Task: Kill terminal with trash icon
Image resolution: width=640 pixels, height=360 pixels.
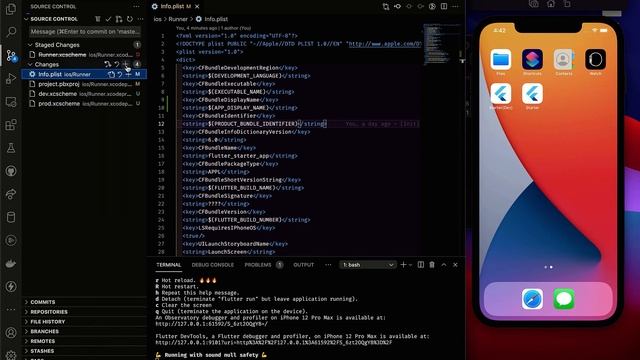Action: [x=432, y=265]
